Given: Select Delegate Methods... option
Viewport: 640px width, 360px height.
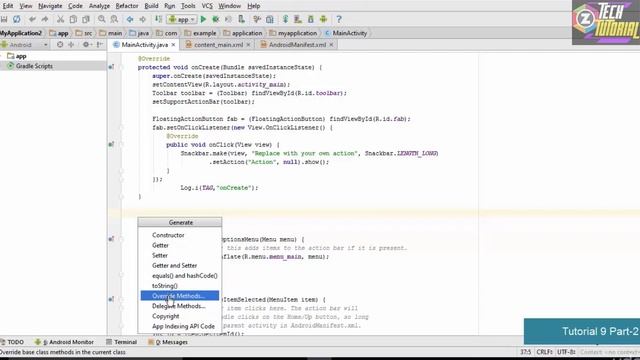Looking at the screenshot, I should click(180, 306).
